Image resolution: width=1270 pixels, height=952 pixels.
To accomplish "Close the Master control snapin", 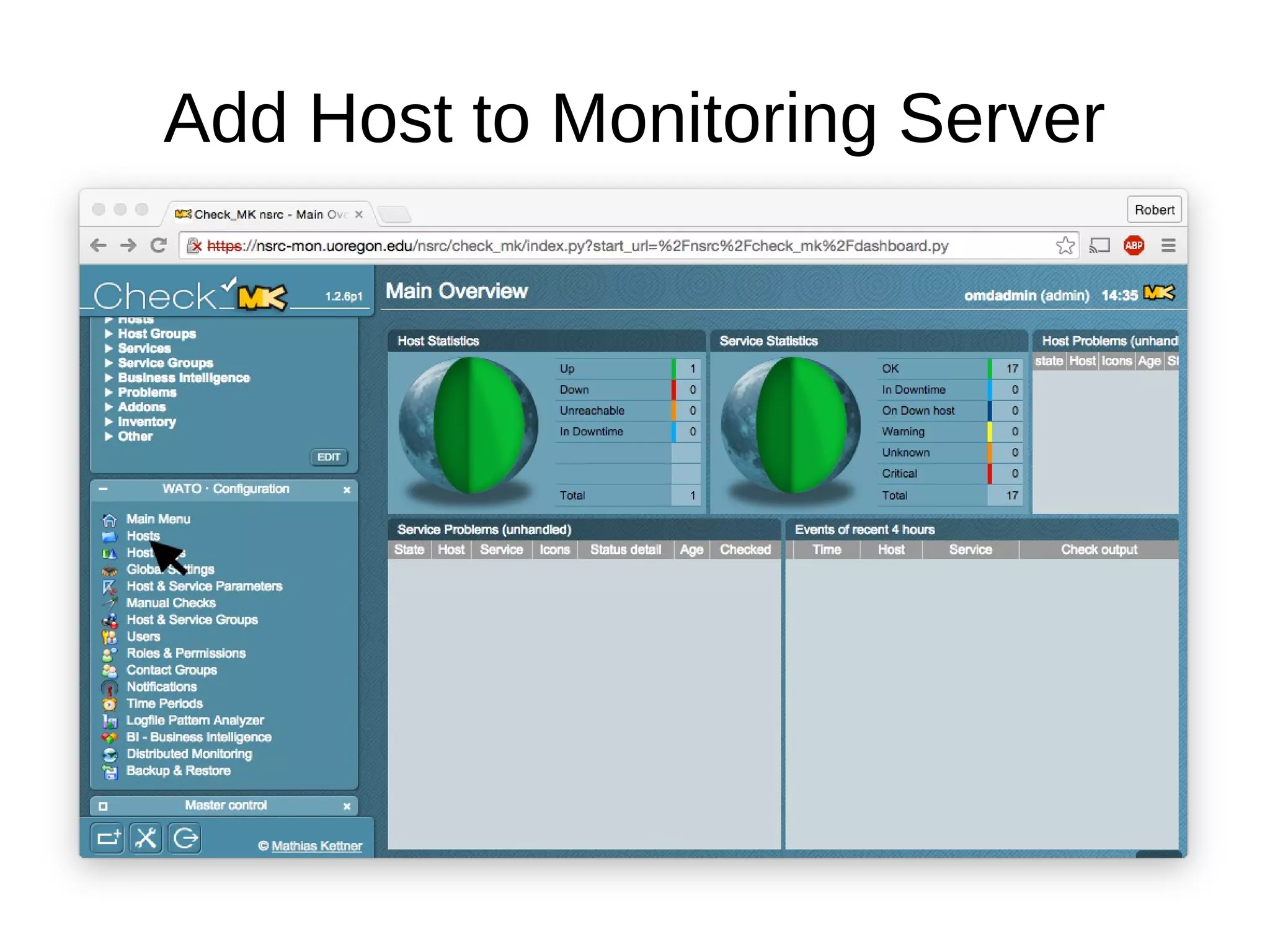I will coord(347,806).
